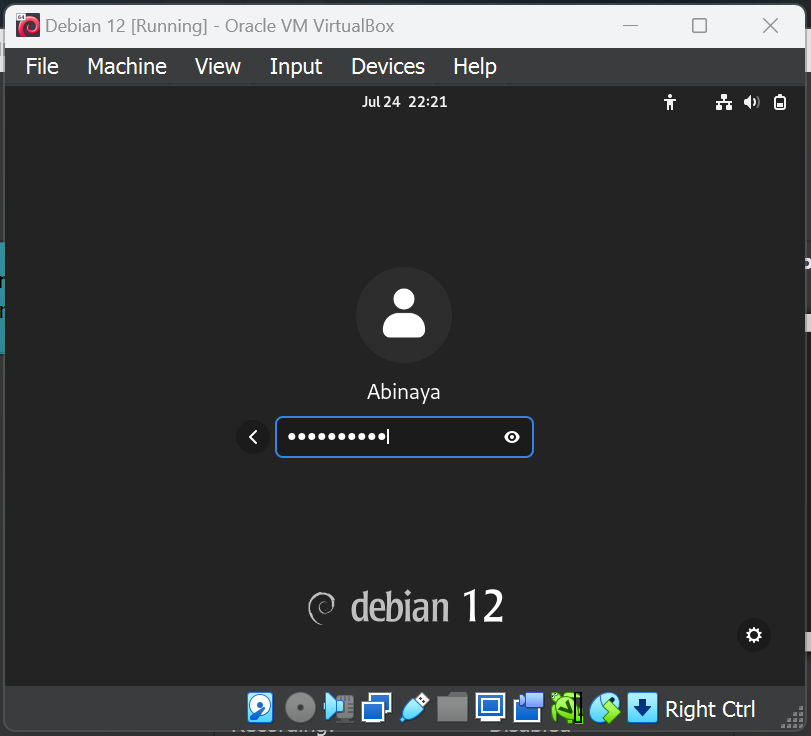Go back to user list with arrow button
Screen dimensions: 811x736
pyautogui.click(x=253, y=437)
